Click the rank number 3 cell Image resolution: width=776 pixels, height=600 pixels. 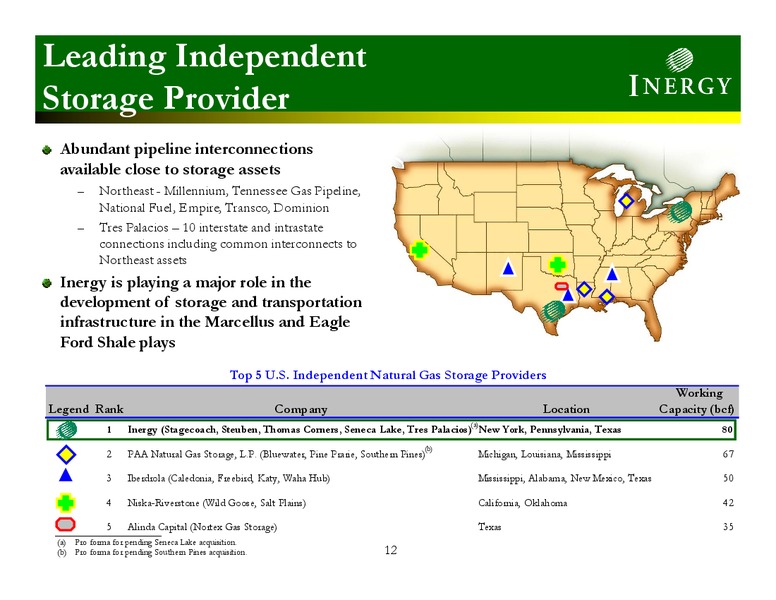(x=109, y=478)
